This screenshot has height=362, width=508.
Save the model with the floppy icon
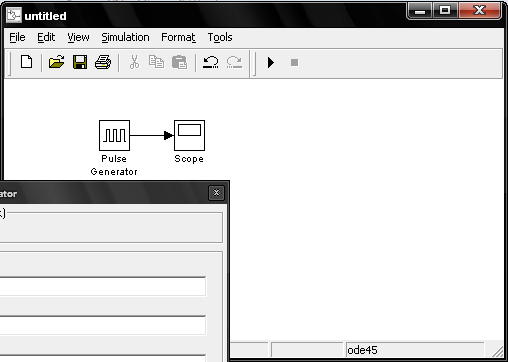(80, 62)
